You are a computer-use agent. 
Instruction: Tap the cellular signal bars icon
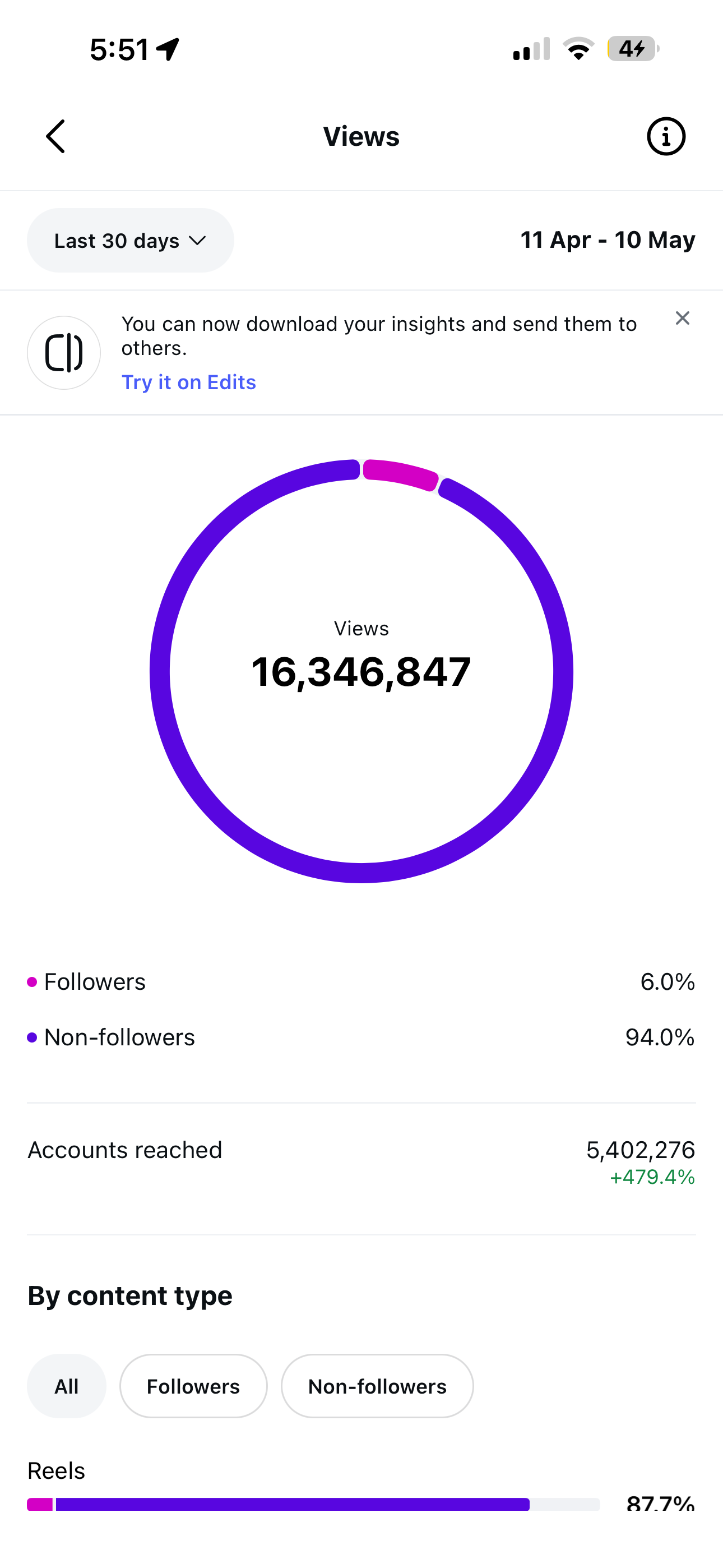[531, 49]
